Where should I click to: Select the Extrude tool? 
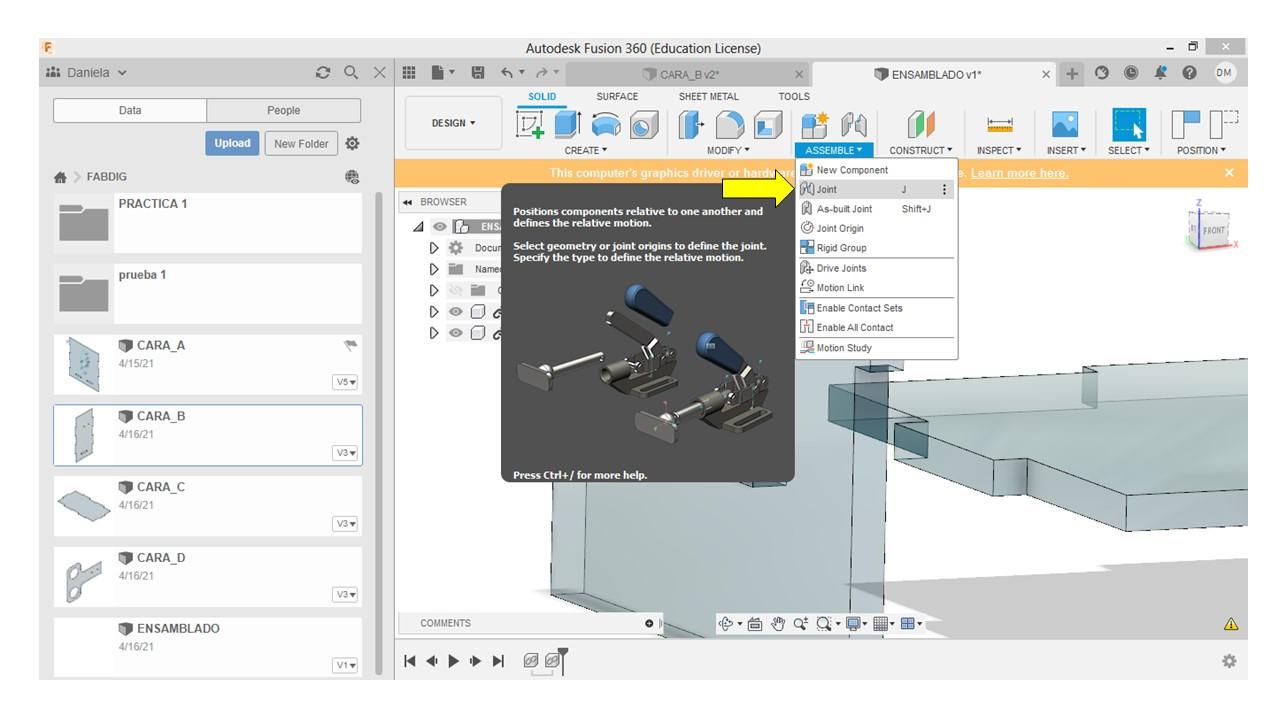567,124
